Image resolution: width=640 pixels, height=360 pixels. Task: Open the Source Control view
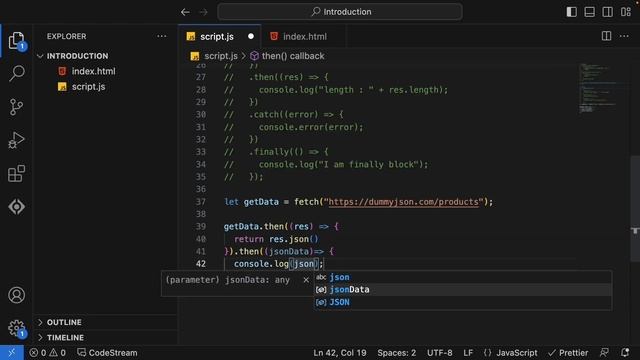(16, 107)
